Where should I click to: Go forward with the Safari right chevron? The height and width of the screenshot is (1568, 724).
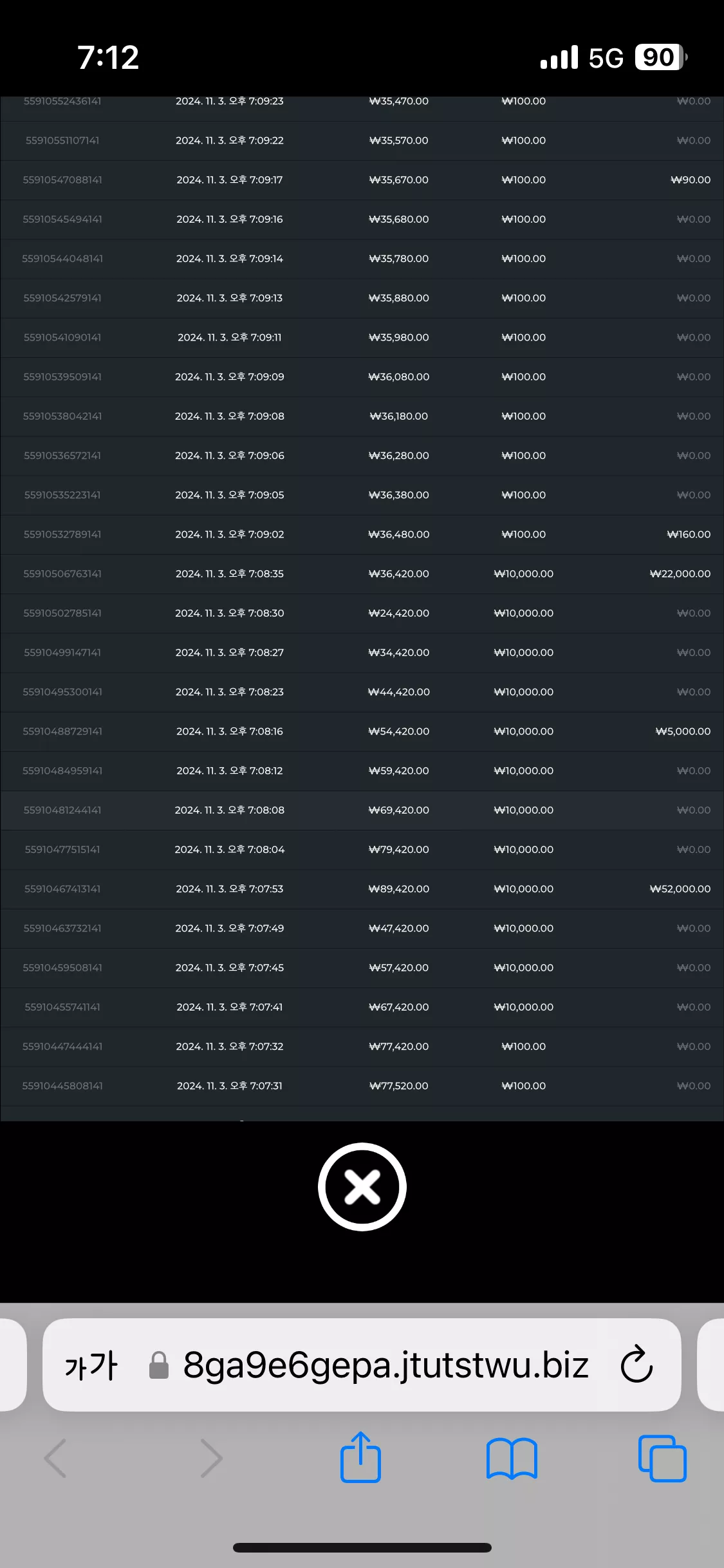tap(211, 1458)
